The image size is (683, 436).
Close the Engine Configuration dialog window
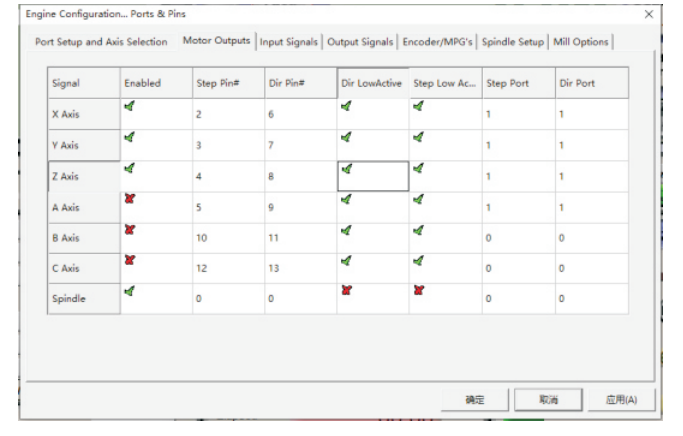point(648,14)
